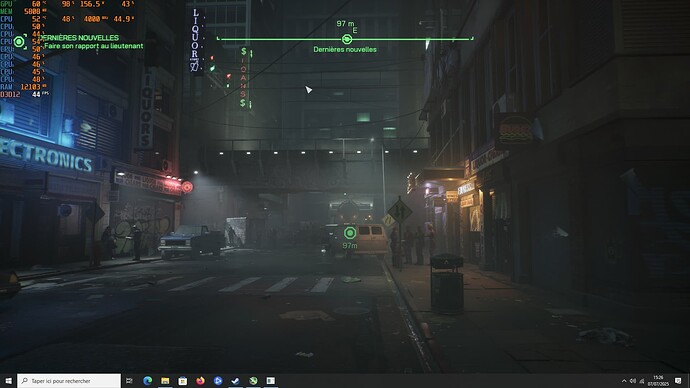Open the clock and date flyout
Image resolution: width=690 pixels, height=388 pixels.
click(658, 381)
